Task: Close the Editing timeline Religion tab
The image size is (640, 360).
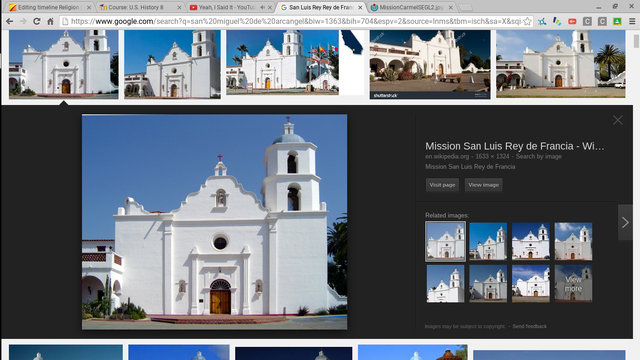Action: click(x=89, y=7)
